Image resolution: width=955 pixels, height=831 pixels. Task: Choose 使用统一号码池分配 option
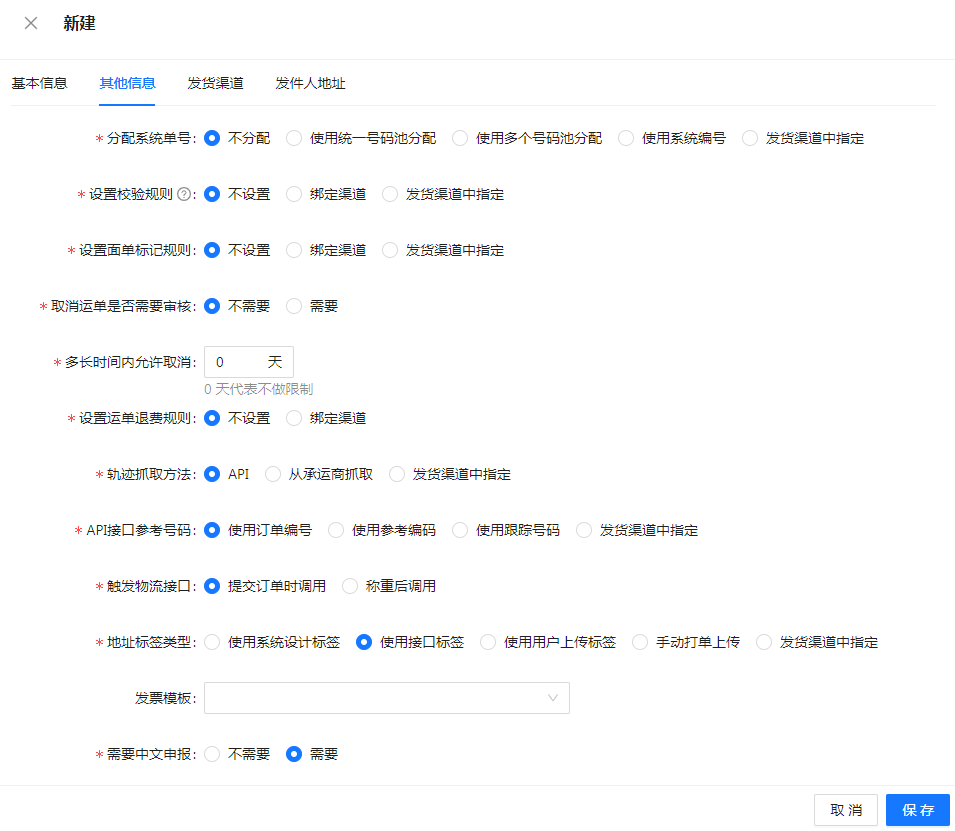pos(294,138)
